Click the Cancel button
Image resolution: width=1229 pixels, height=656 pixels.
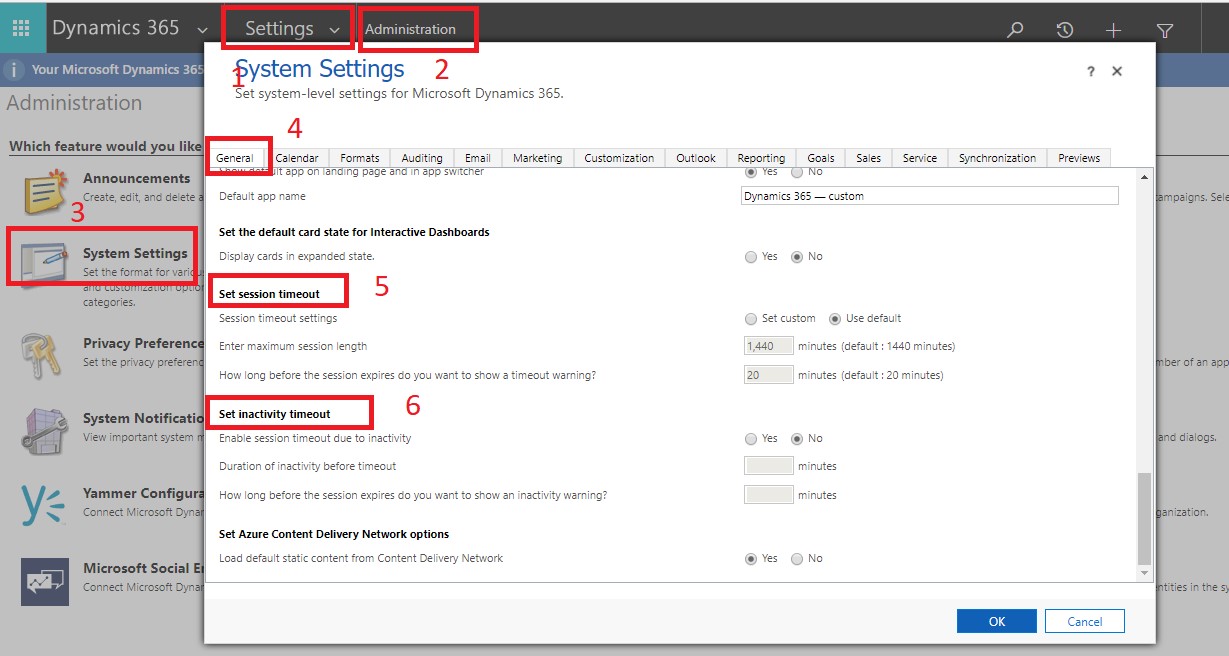tap(1085, 621)
